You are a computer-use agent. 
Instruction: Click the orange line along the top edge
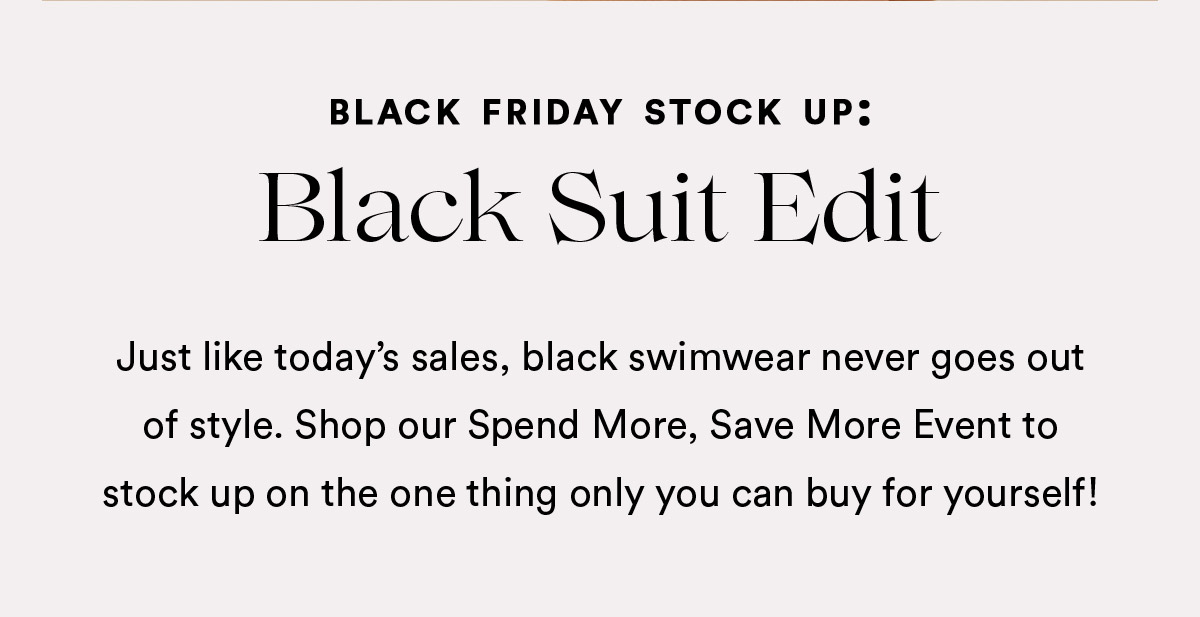[600, 1]
